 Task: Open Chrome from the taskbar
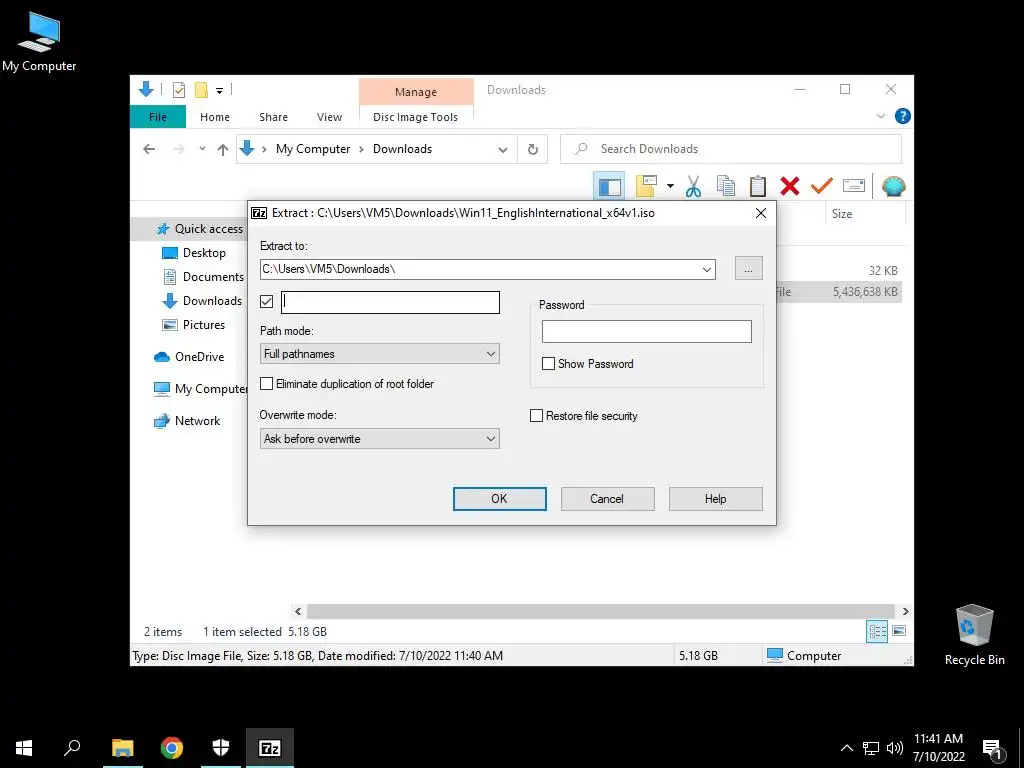172,748
